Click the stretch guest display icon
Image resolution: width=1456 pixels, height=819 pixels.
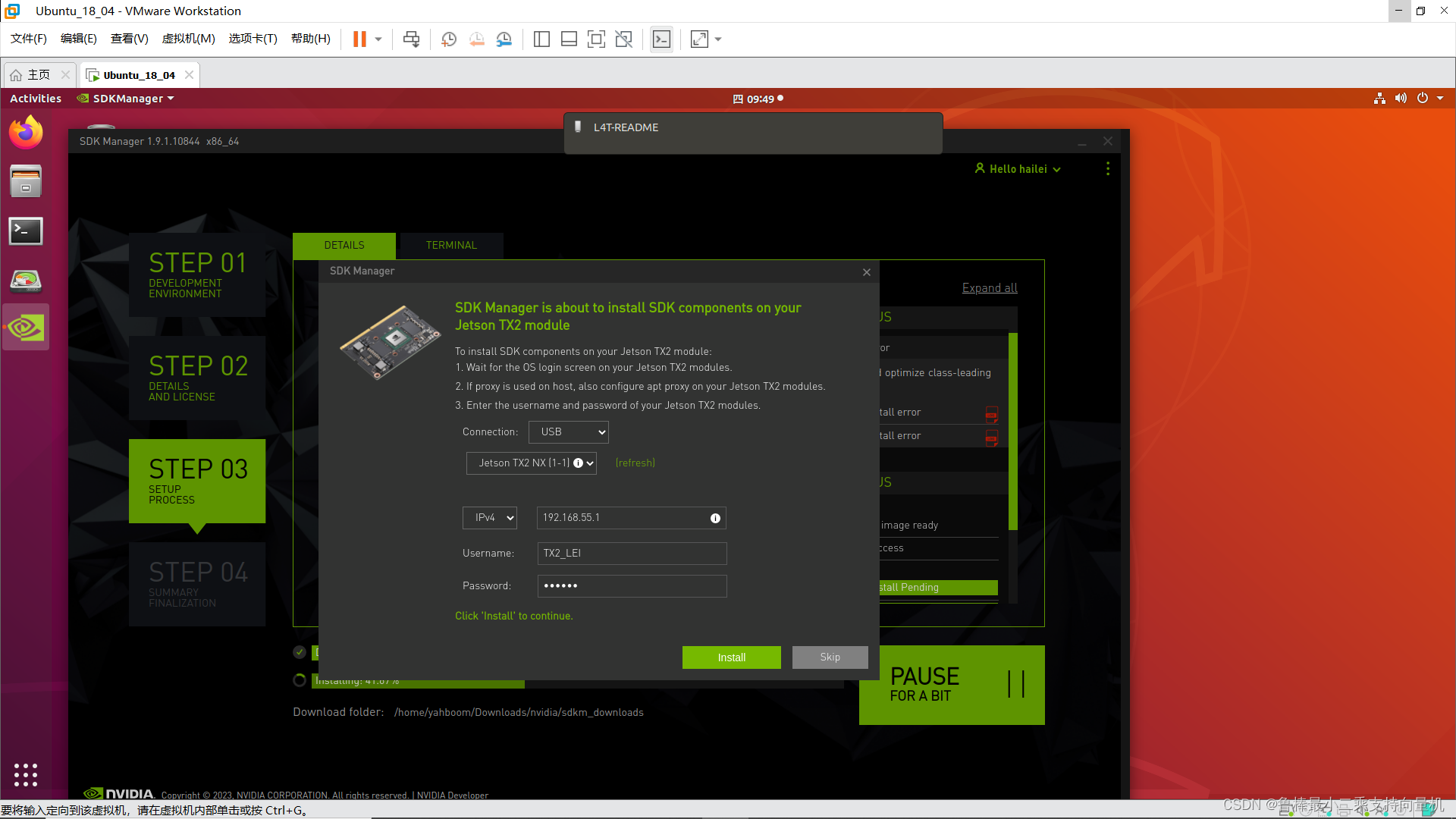click(699, 39)
